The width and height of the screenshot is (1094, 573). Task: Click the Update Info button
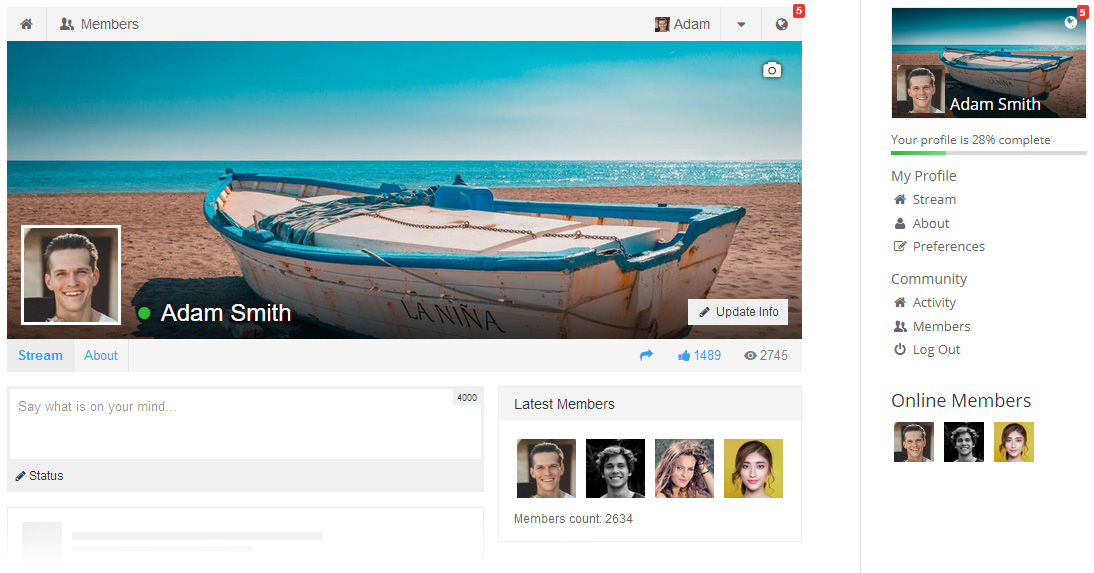click(x=738, y=312)
